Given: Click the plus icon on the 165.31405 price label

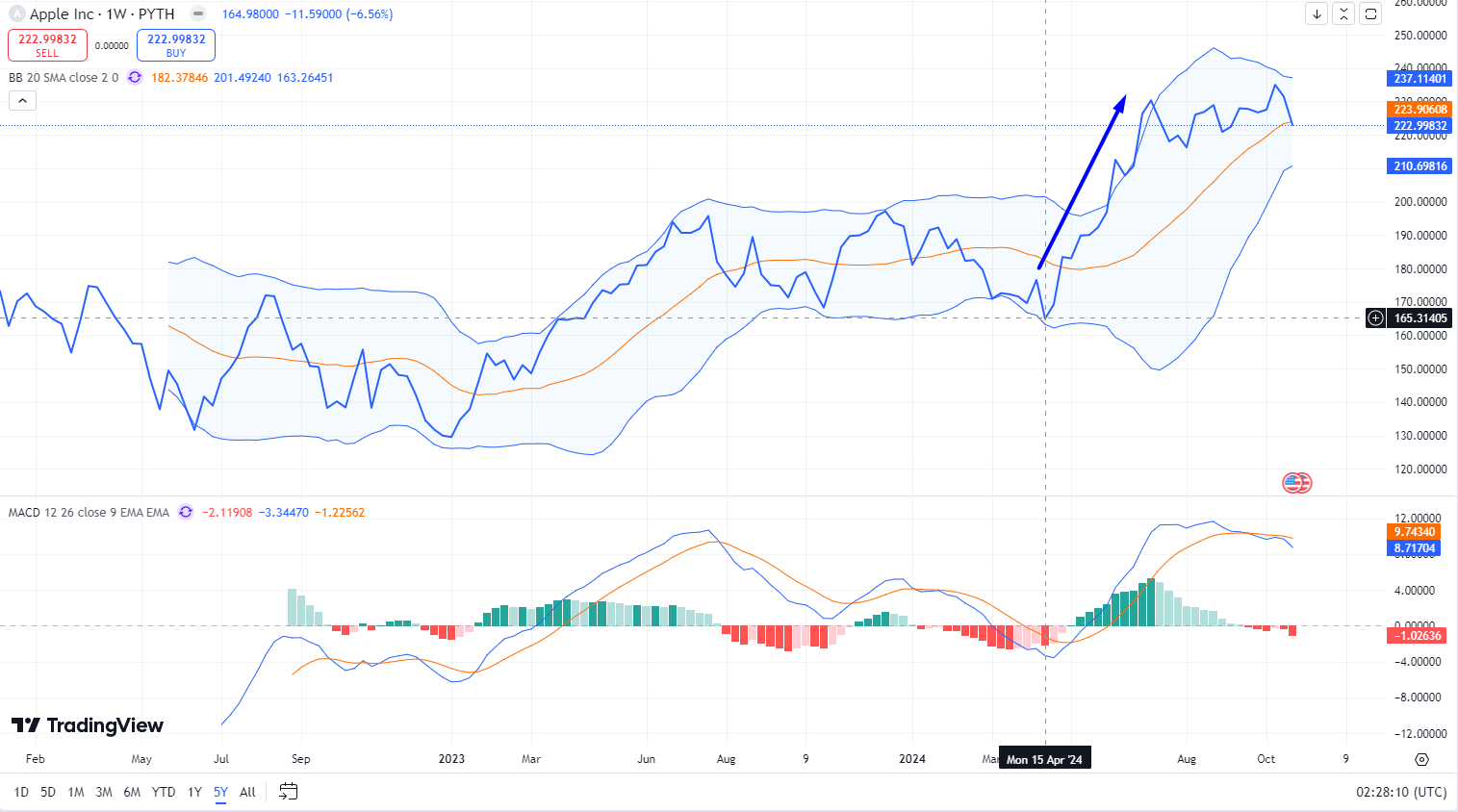Looking at the screenshot, I should pos(1376,318).
